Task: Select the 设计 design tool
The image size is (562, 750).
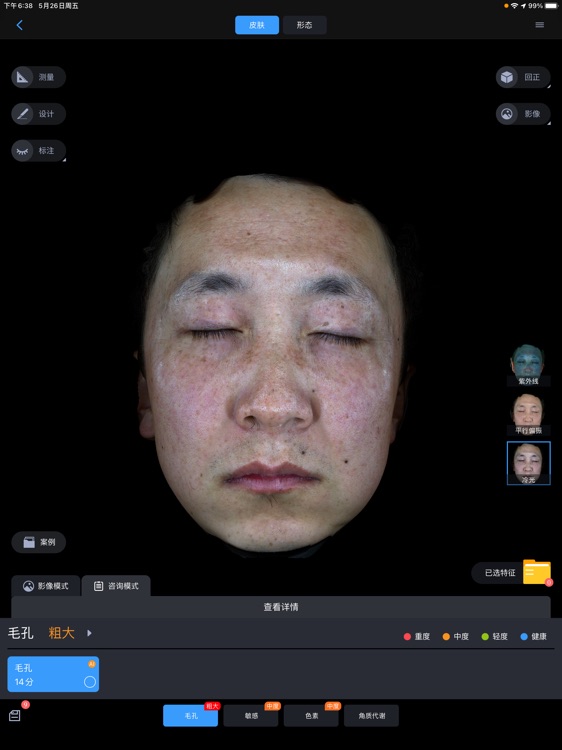Action: click(38, 114)
